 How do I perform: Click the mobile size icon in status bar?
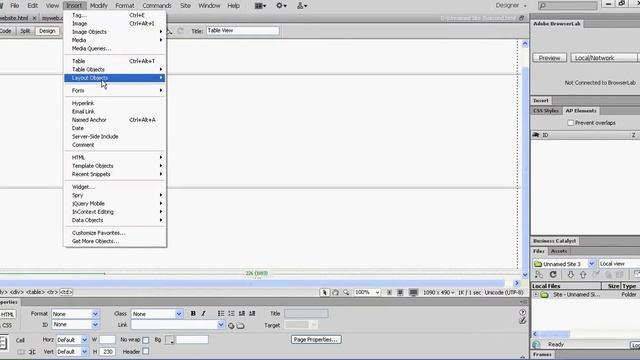[389, 292]
